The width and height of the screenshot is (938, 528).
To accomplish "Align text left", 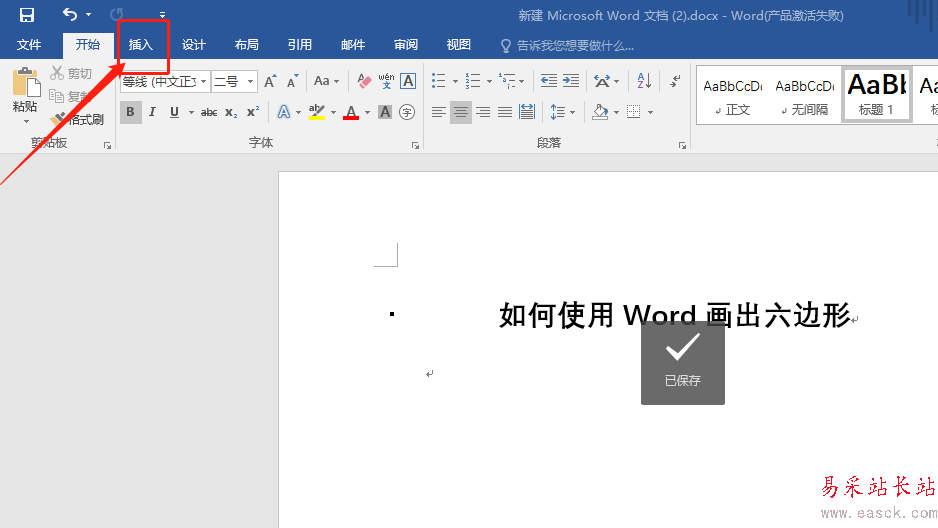I will click(x=438, y=112).
